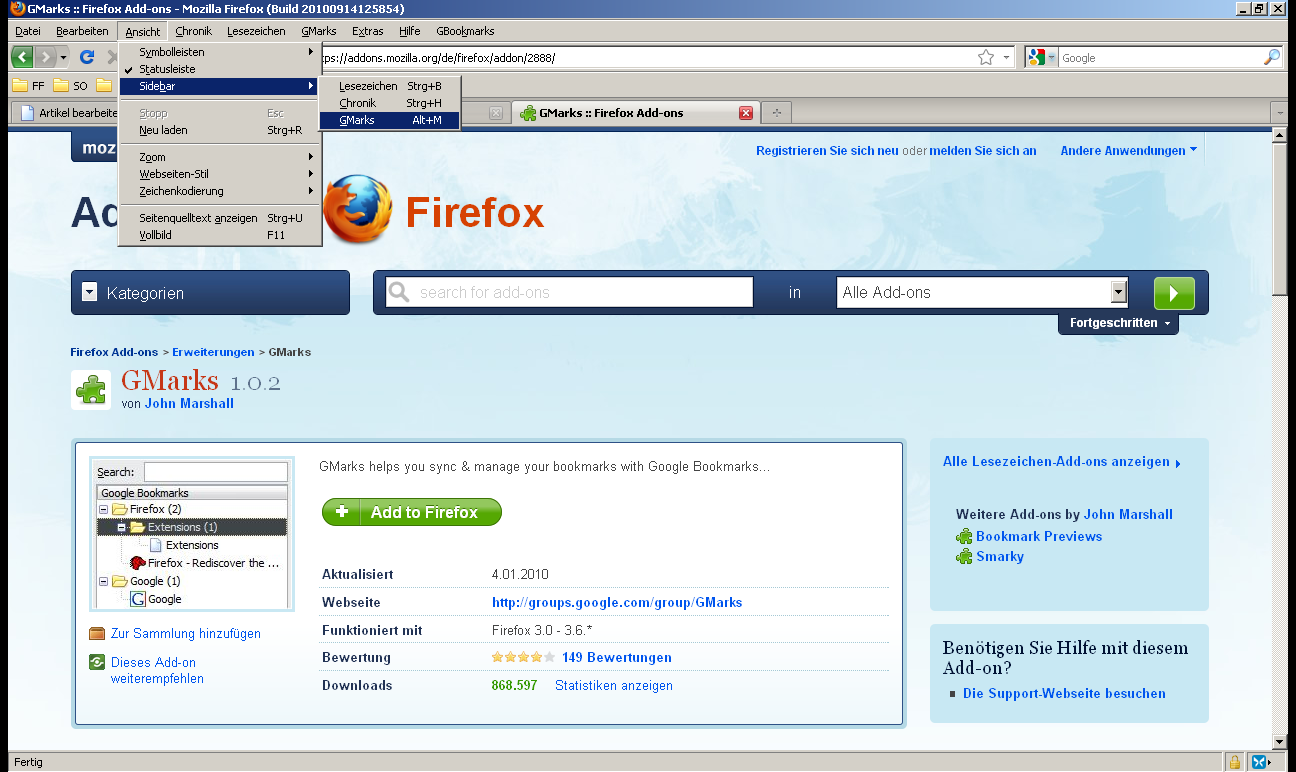
Task: Close the GMarks Firefox Add-ons tab
Action: 745,113
